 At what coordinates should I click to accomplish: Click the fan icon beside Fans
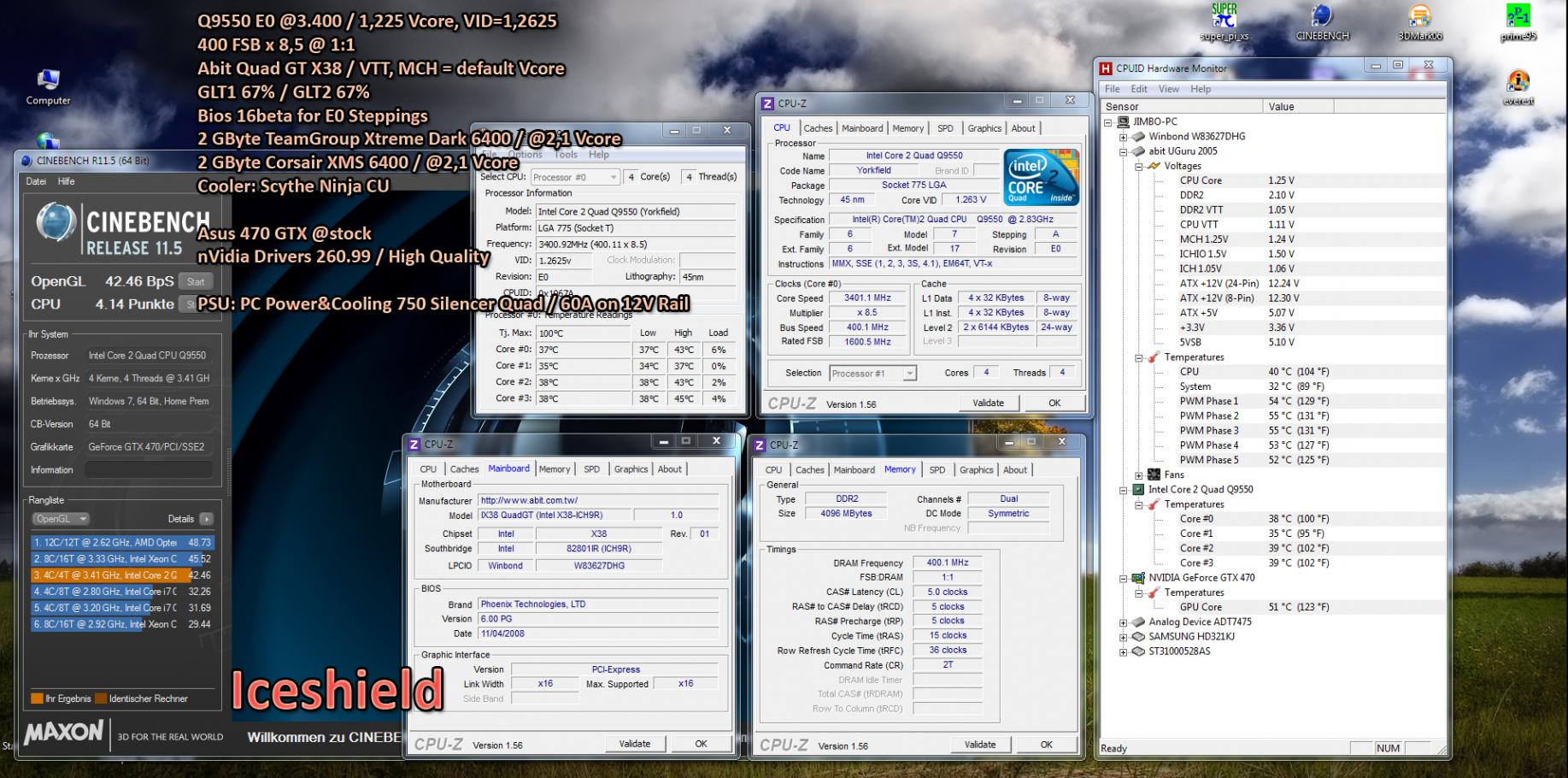1154,474
